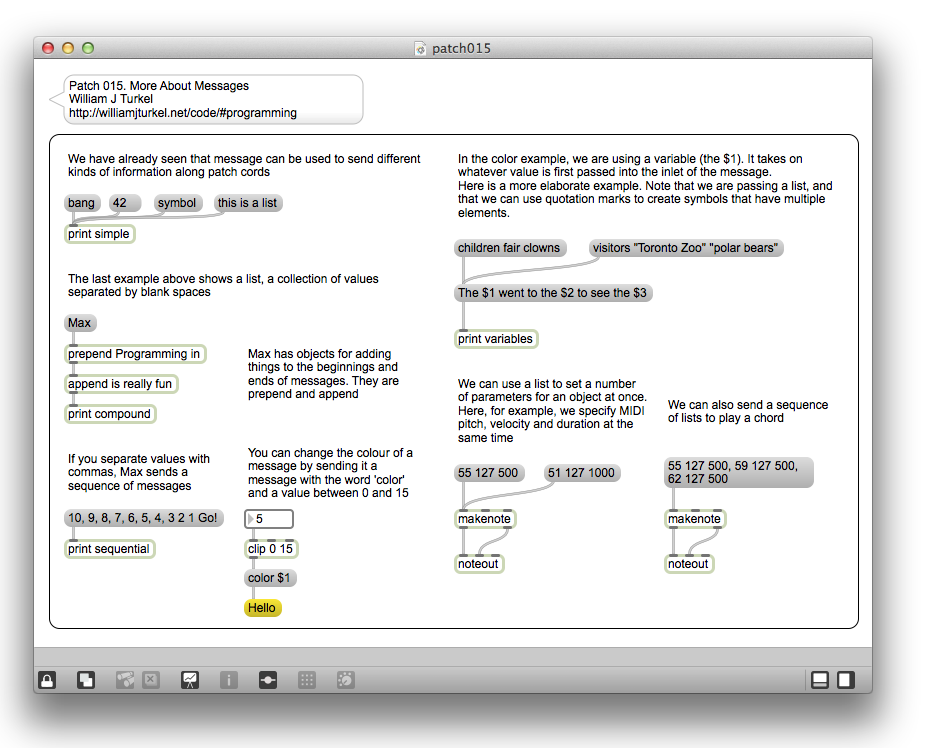Click the 'this is a list' message
The width and height of the screenshot is (927, 748).
pyautogui.click(x=247, y=203)
